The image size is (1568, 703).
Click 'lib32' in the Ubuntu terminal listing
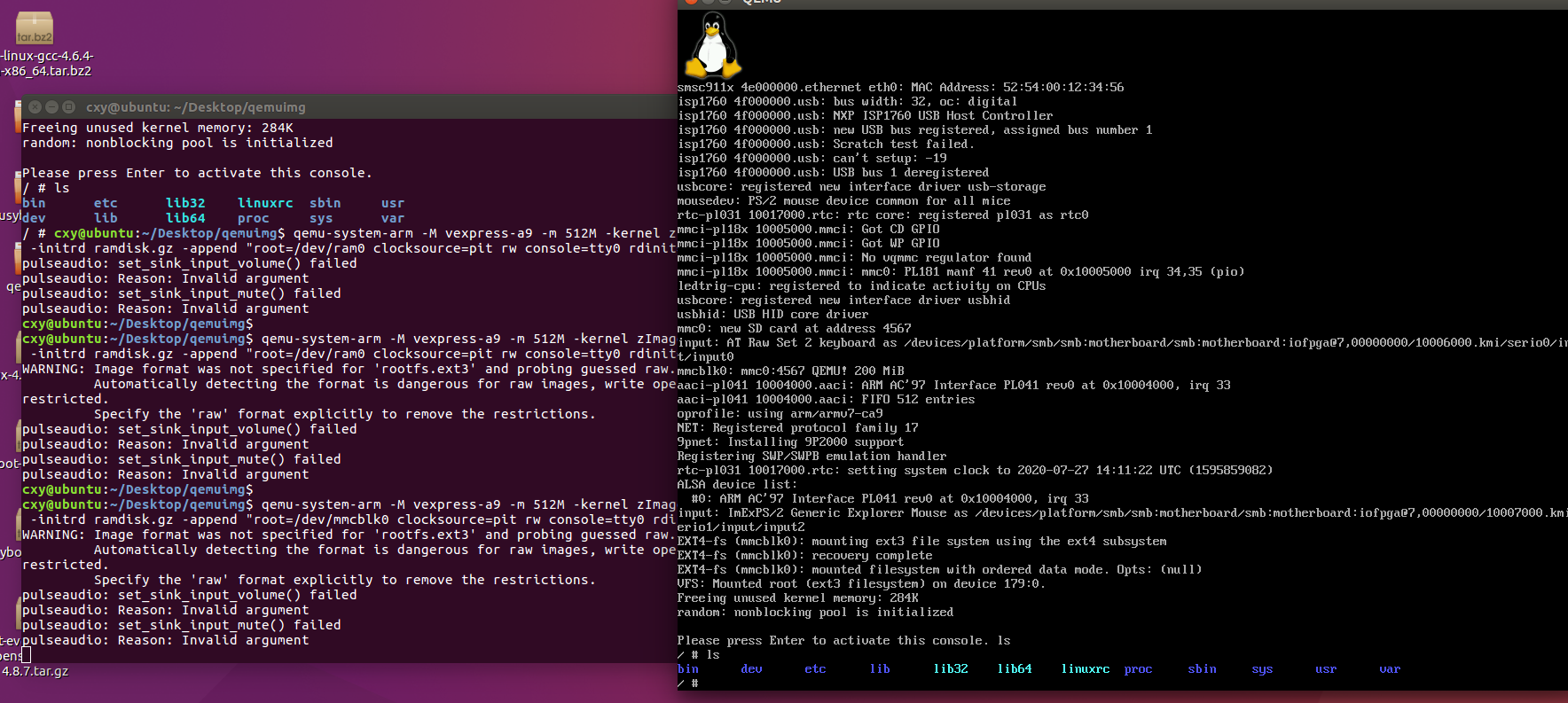coord(185,203)
